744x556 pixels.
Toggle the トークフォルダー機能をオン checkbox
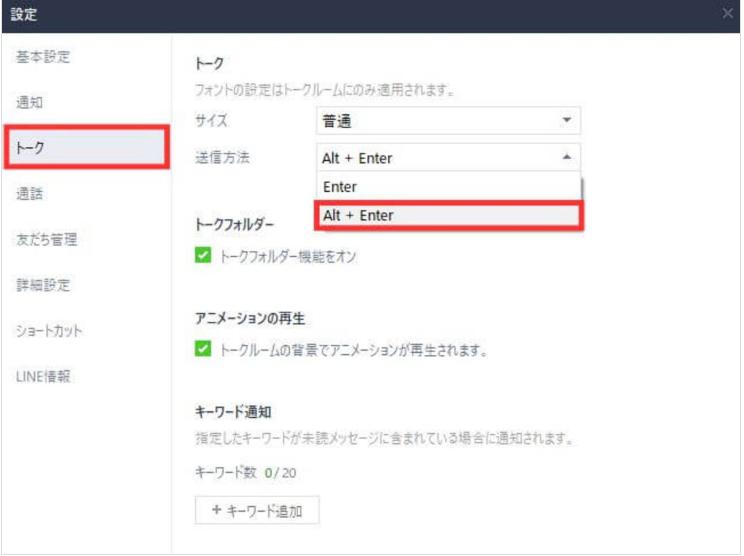click(x=203, y=255)
